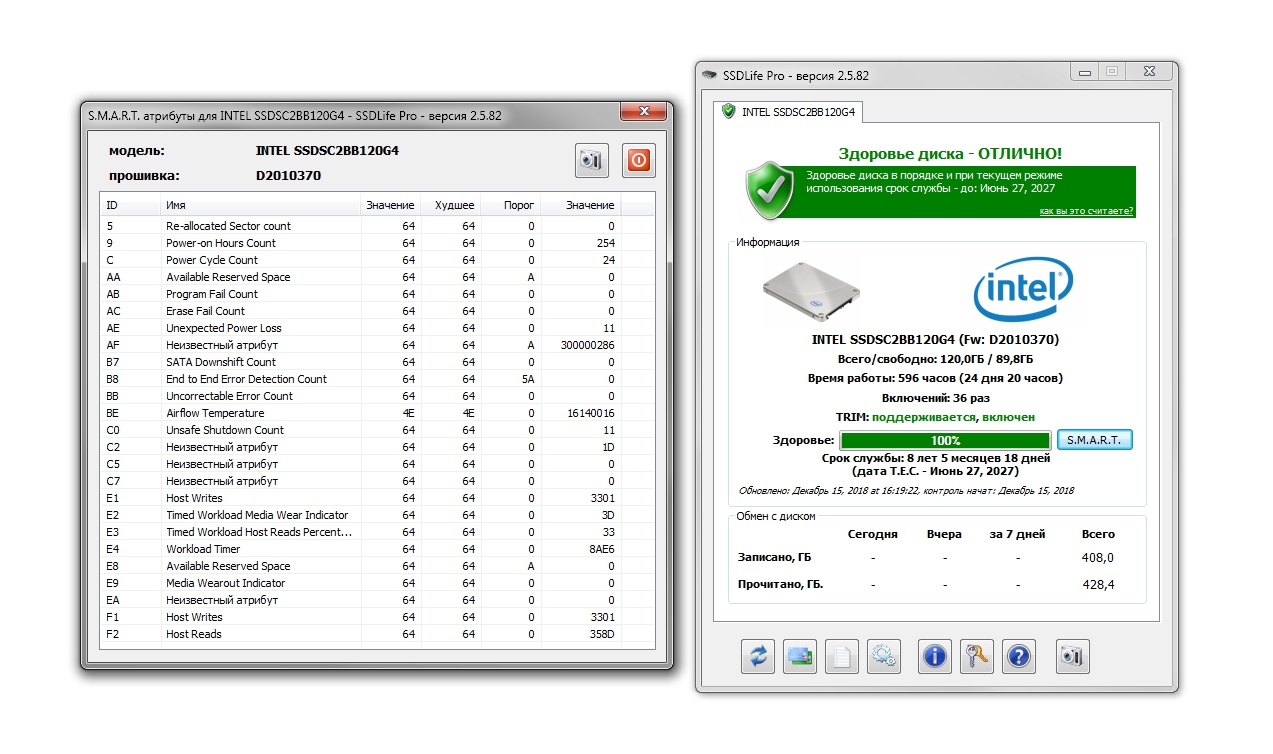The image size is (1273, 754).
Task: Sort by the Худшее column header
Action: [x=450, y=205]
